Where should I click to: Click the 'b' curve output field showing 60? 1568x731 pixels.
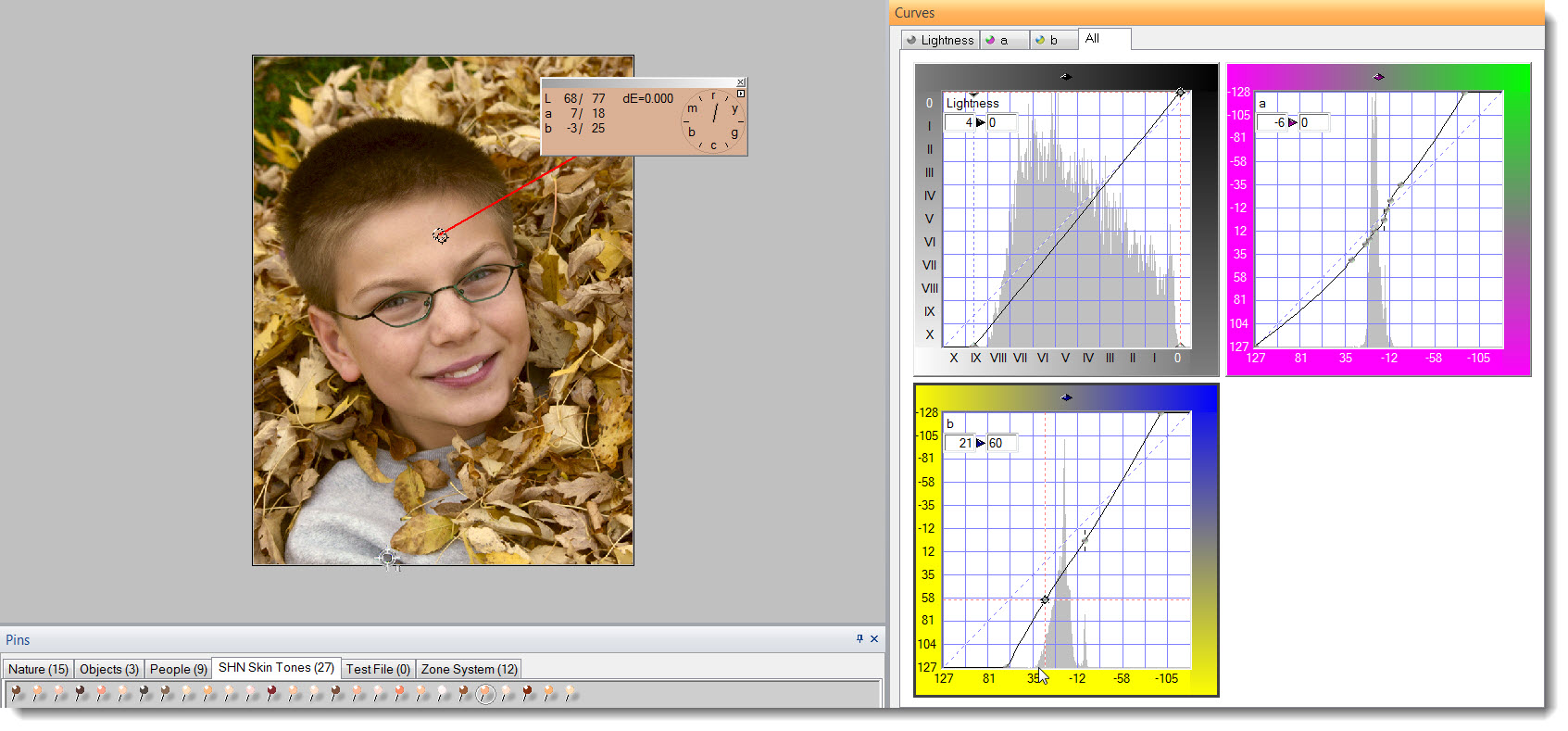[x=1000, y=443]
